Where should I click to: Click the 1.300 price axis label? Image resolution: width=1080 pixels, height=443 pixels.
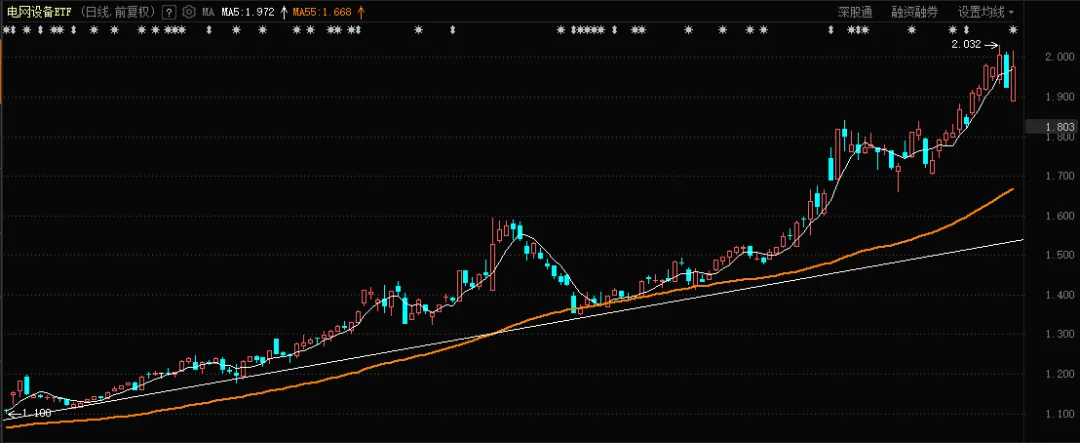pyautogui.click(x=1061, y=335)
